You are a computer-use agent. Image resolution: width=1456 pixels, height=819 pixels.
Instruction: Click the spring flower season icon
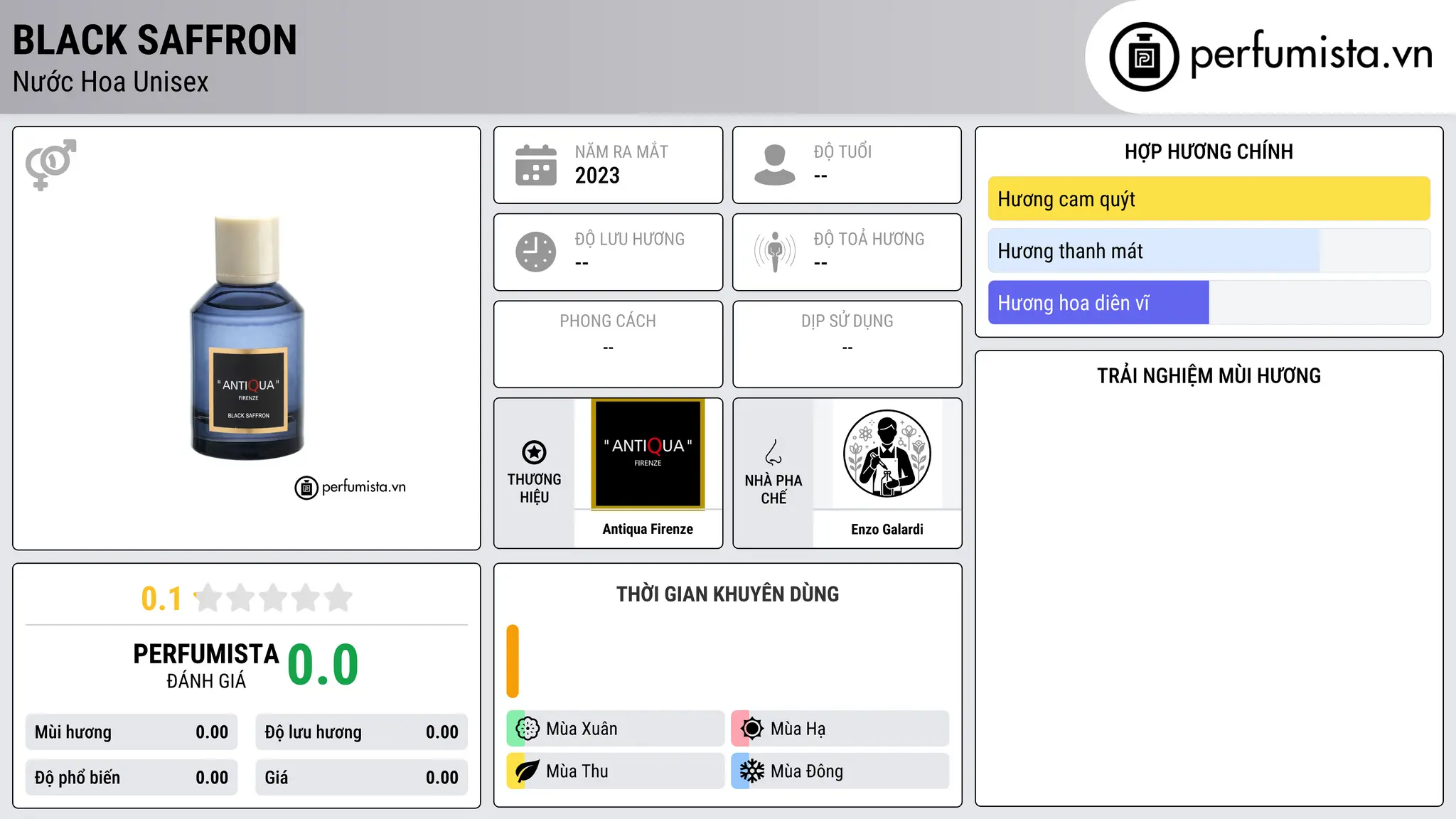[528, 729]
